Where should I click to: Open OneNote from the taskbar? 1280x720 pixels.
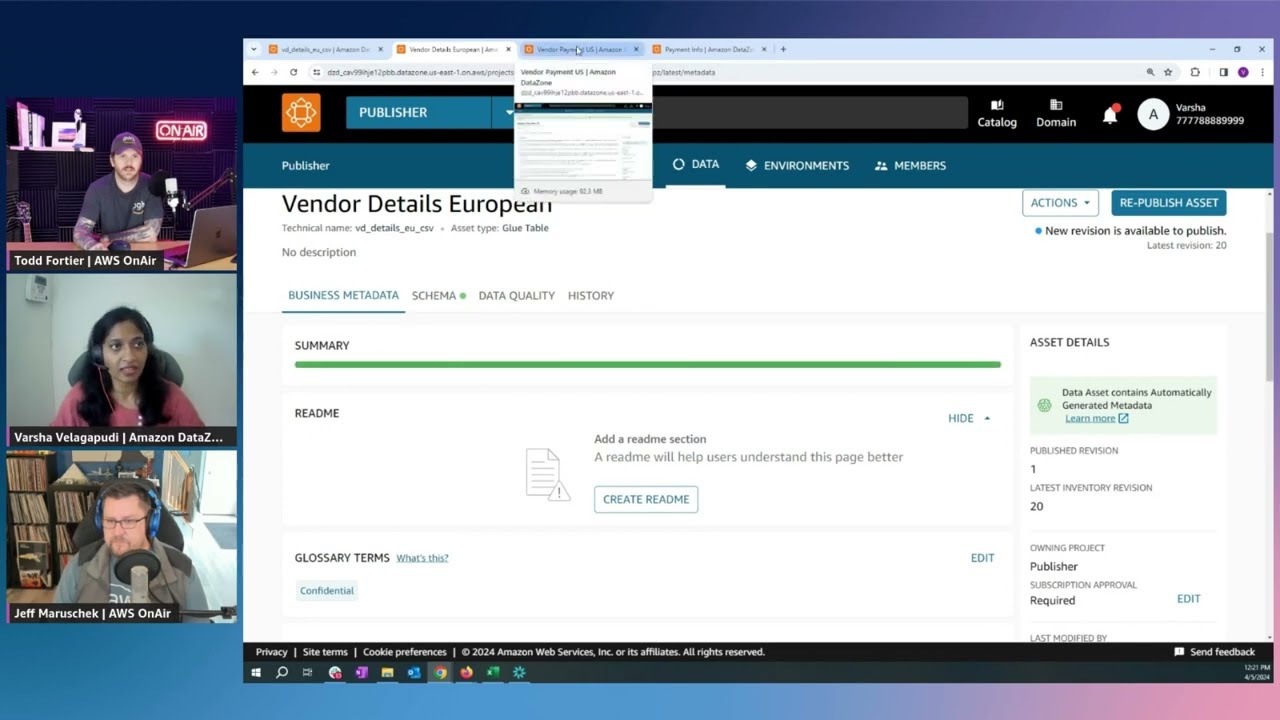pos(361,673)
